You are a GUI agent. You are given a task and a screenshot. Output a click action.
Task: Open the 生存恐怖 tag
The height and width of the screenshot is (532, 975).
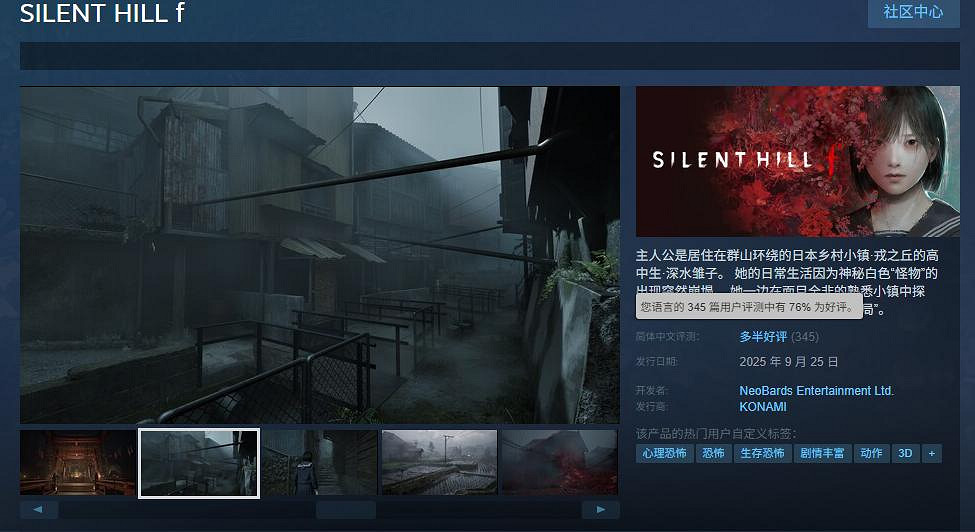click(762, 453)
